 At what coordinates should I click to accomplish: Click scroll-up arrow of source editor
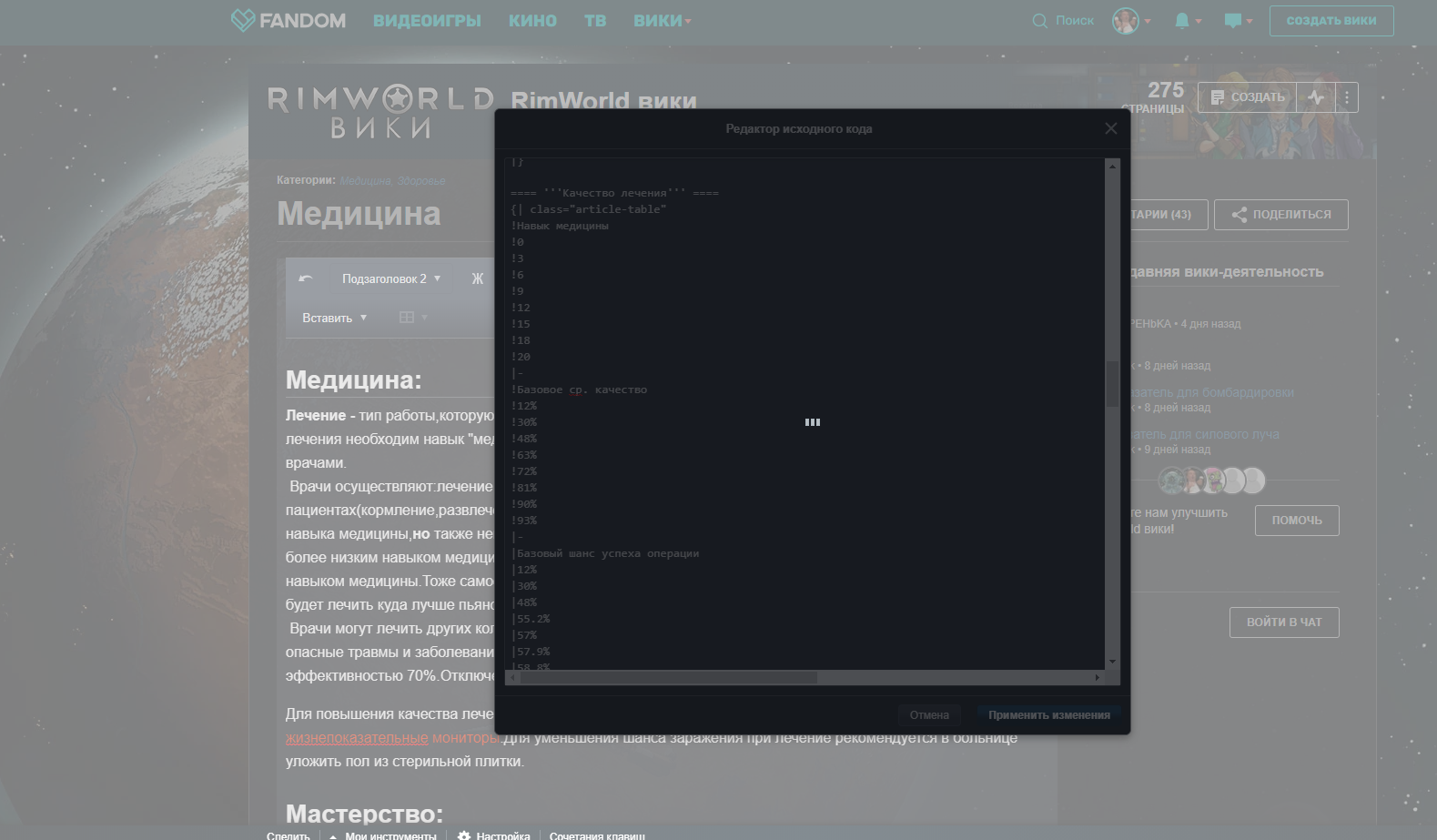[1112, 166]
